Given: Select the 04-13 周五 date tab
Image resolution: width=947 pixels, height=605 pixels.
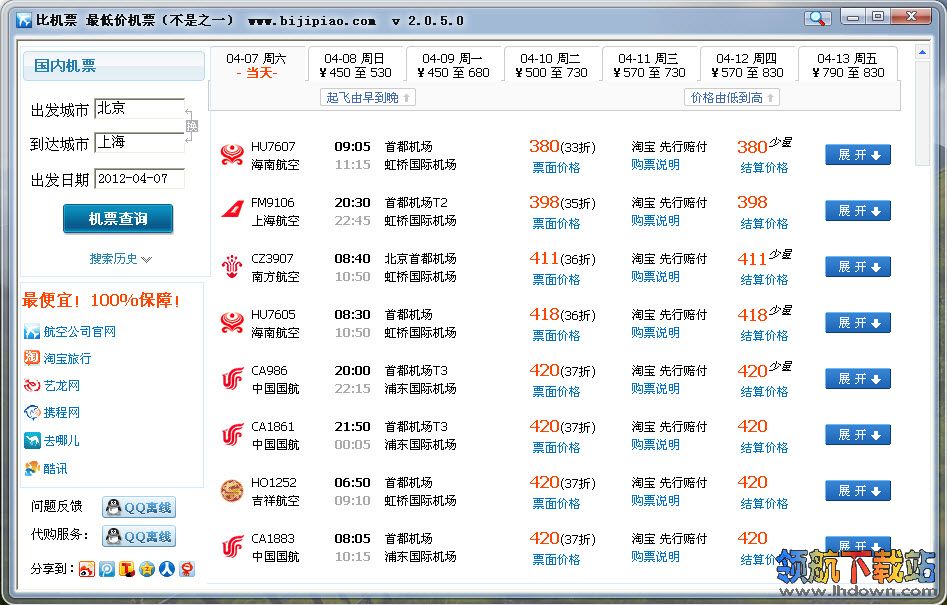Looking at the screenshot, I should pyautogui.click(x=848, y=65).
